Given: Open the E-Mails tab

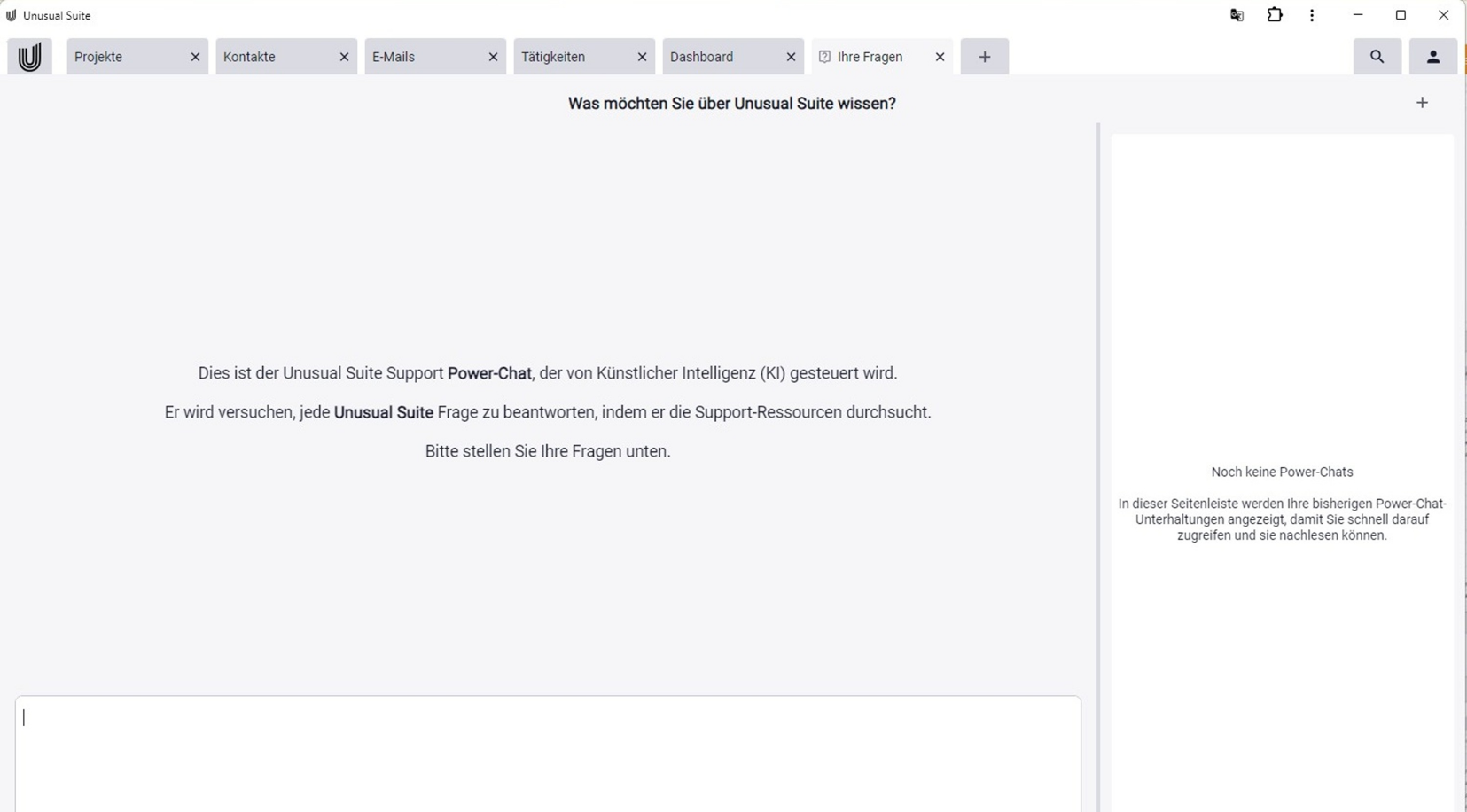Looking at the screenshot, I should [422, 57].
